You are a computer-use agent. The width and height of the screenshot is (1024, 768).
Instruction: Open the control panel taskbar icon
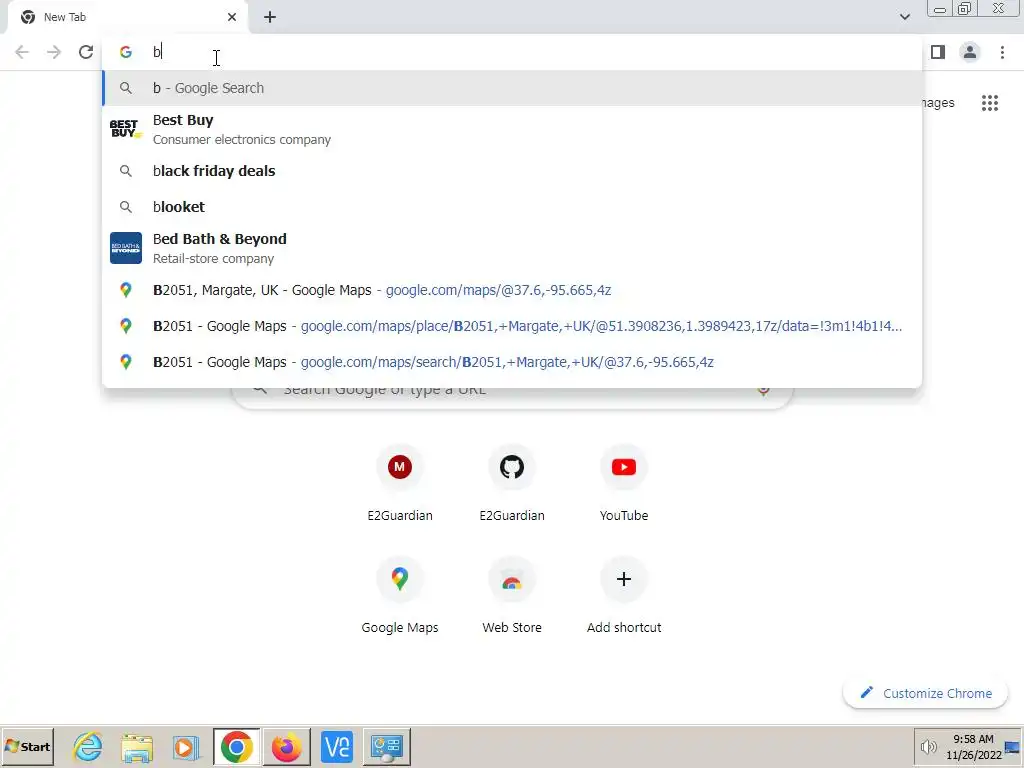[x=387, y=747]
